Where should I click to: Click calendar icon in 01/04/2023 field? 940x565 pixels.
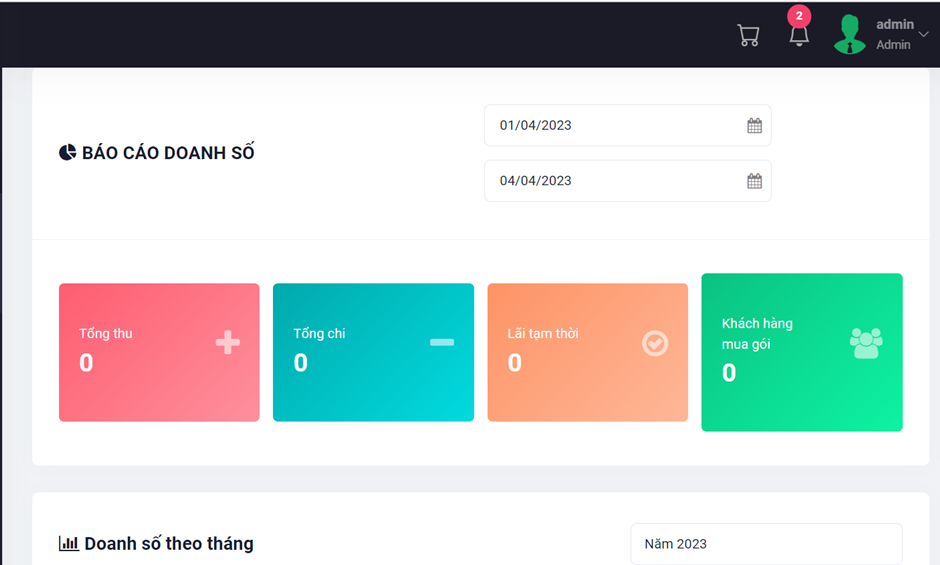754,126
